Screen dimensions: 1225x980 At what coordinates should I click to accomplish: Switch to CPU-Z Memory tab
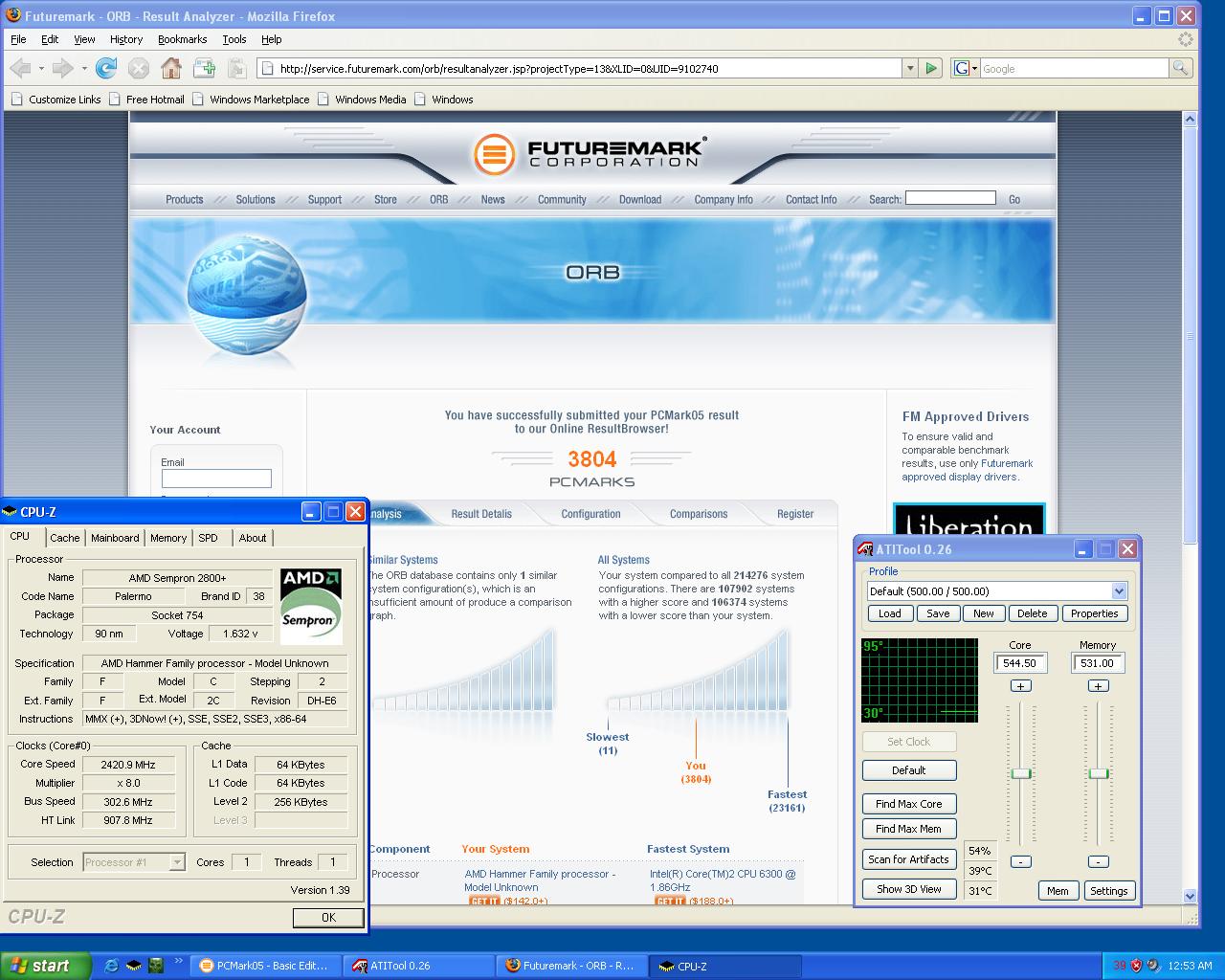[168, 538]
